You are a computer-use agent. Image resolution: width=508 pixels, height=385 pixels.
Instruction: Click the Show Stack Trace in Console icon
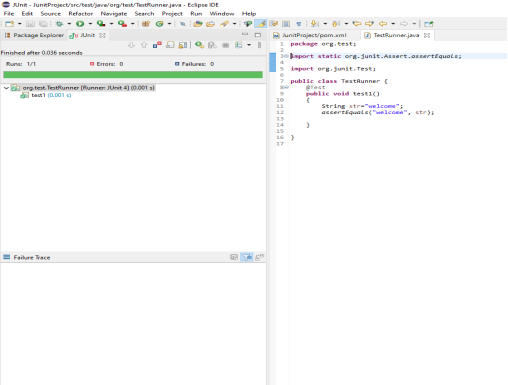(234, 257)
